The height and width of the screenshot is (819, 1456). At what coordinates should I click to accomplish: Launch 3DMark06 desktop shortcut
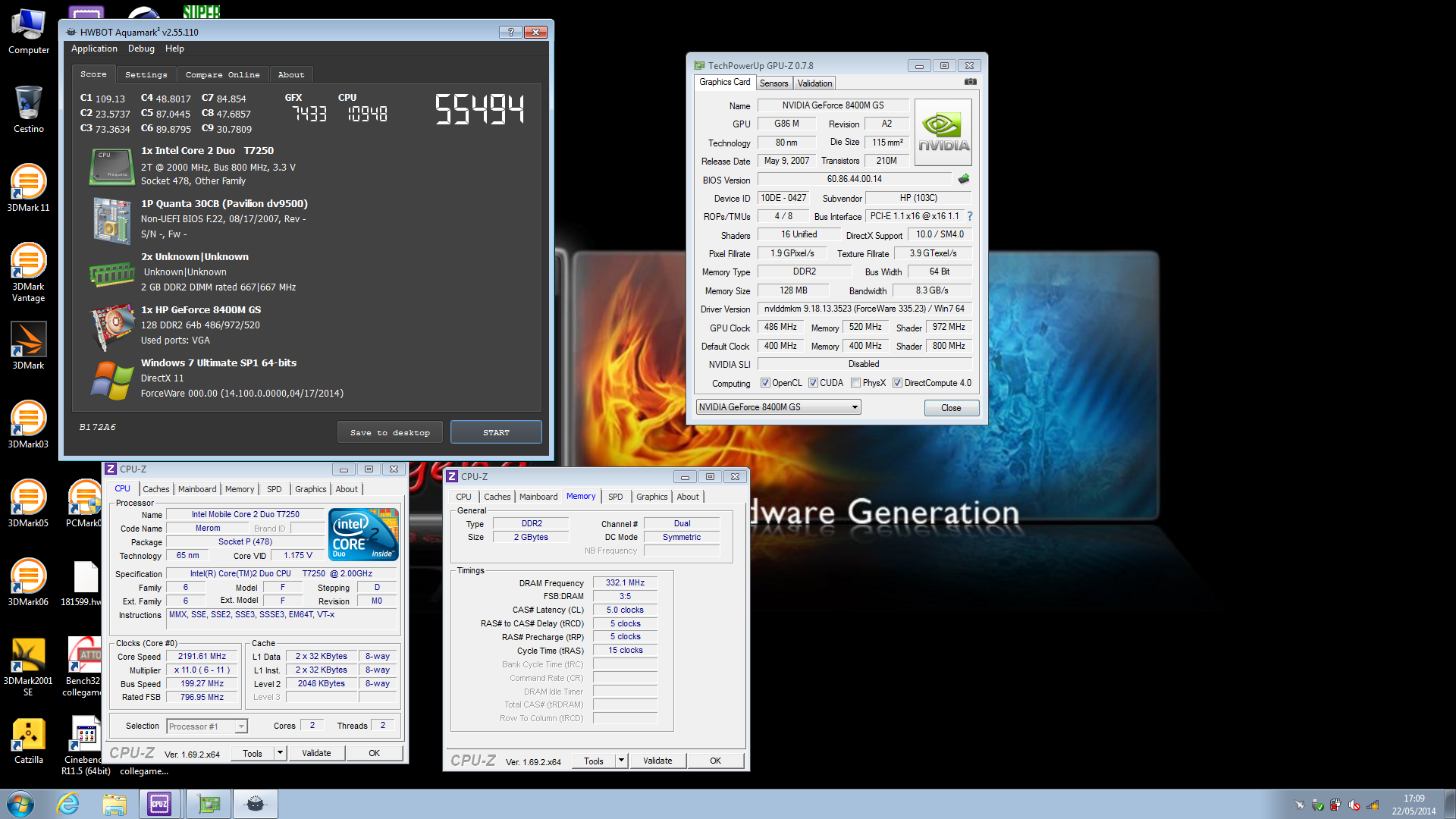coord(29,582)
